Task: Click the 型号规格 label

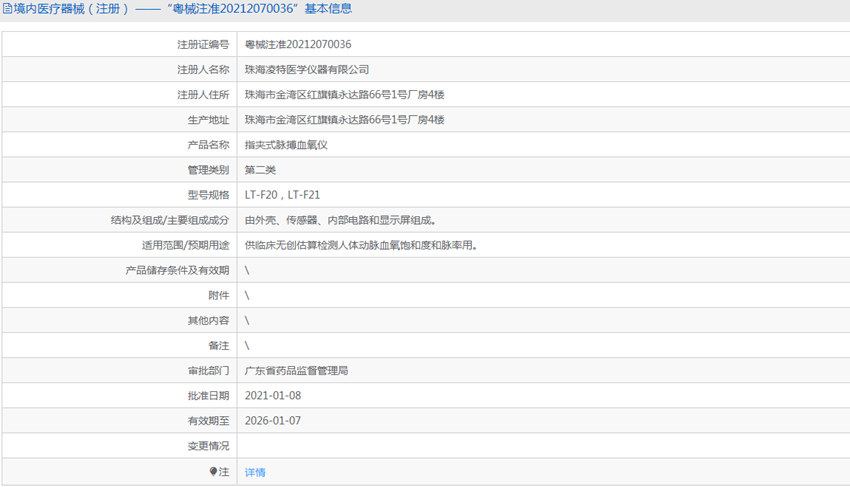Action: 208,195
